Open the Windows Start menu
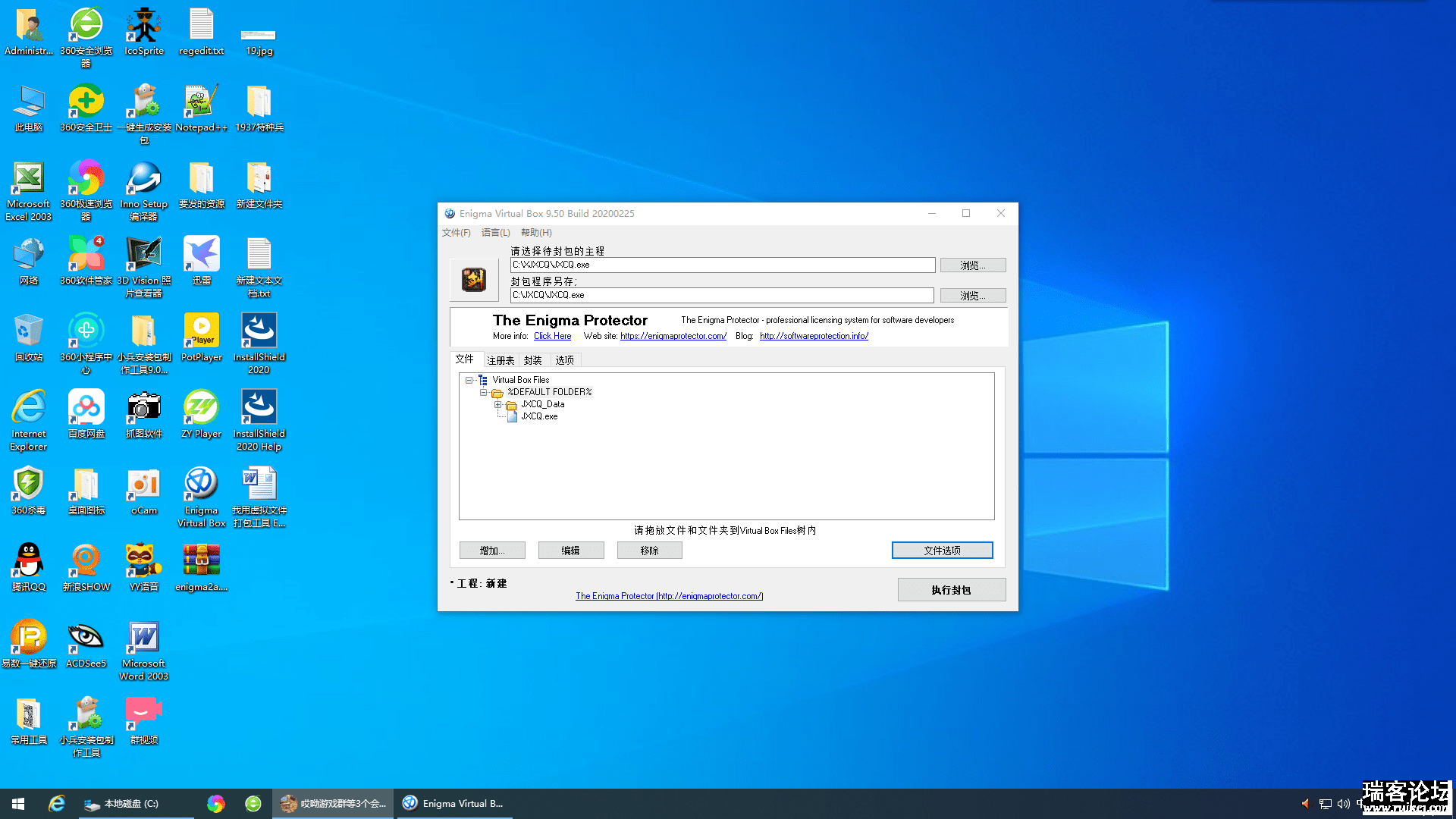This screenshot has height=819, width=1456. 18,804
